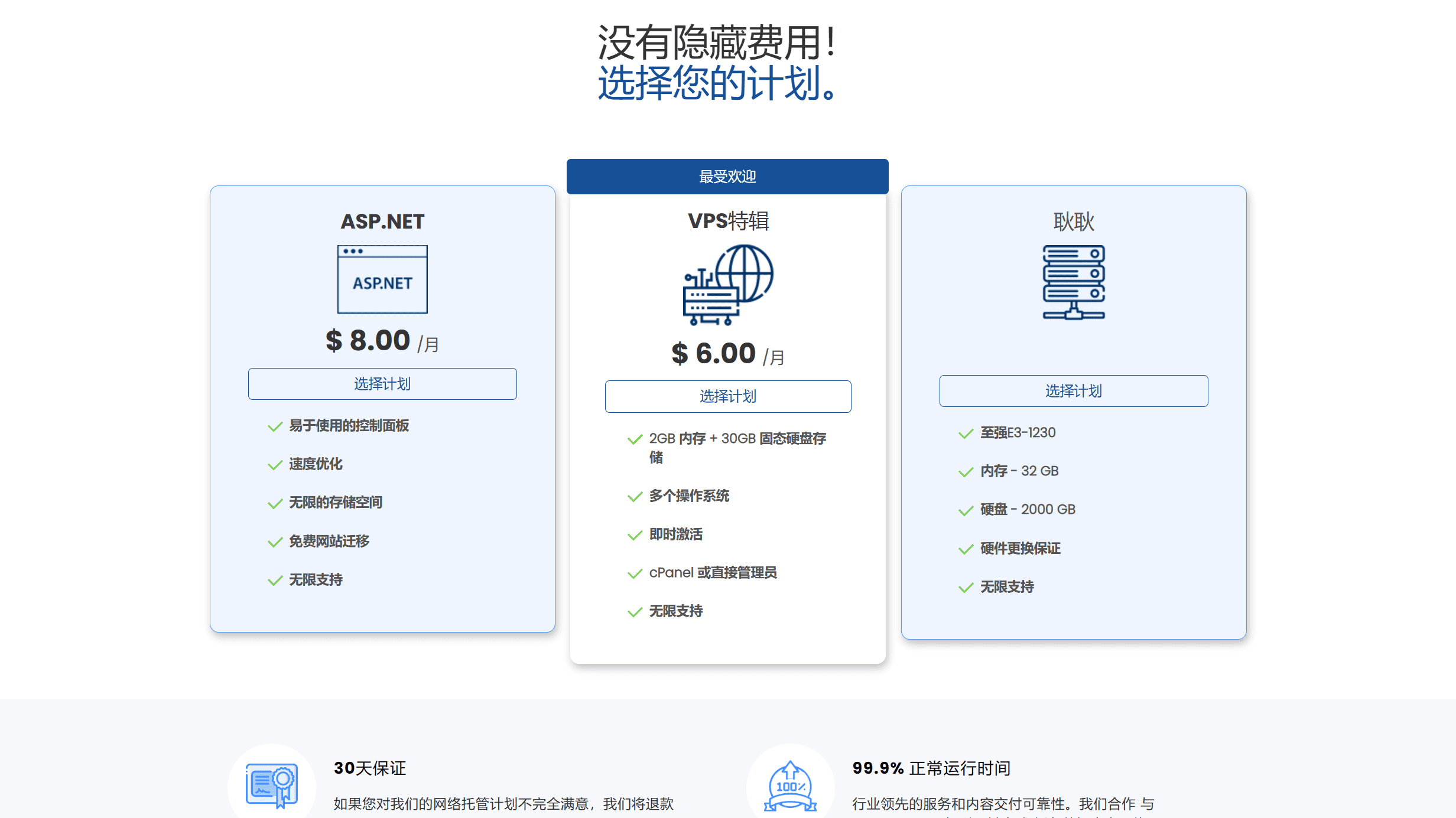
Task: Click the 如果您对我们的网络托管计划 description text
Action: click(503, 804)
